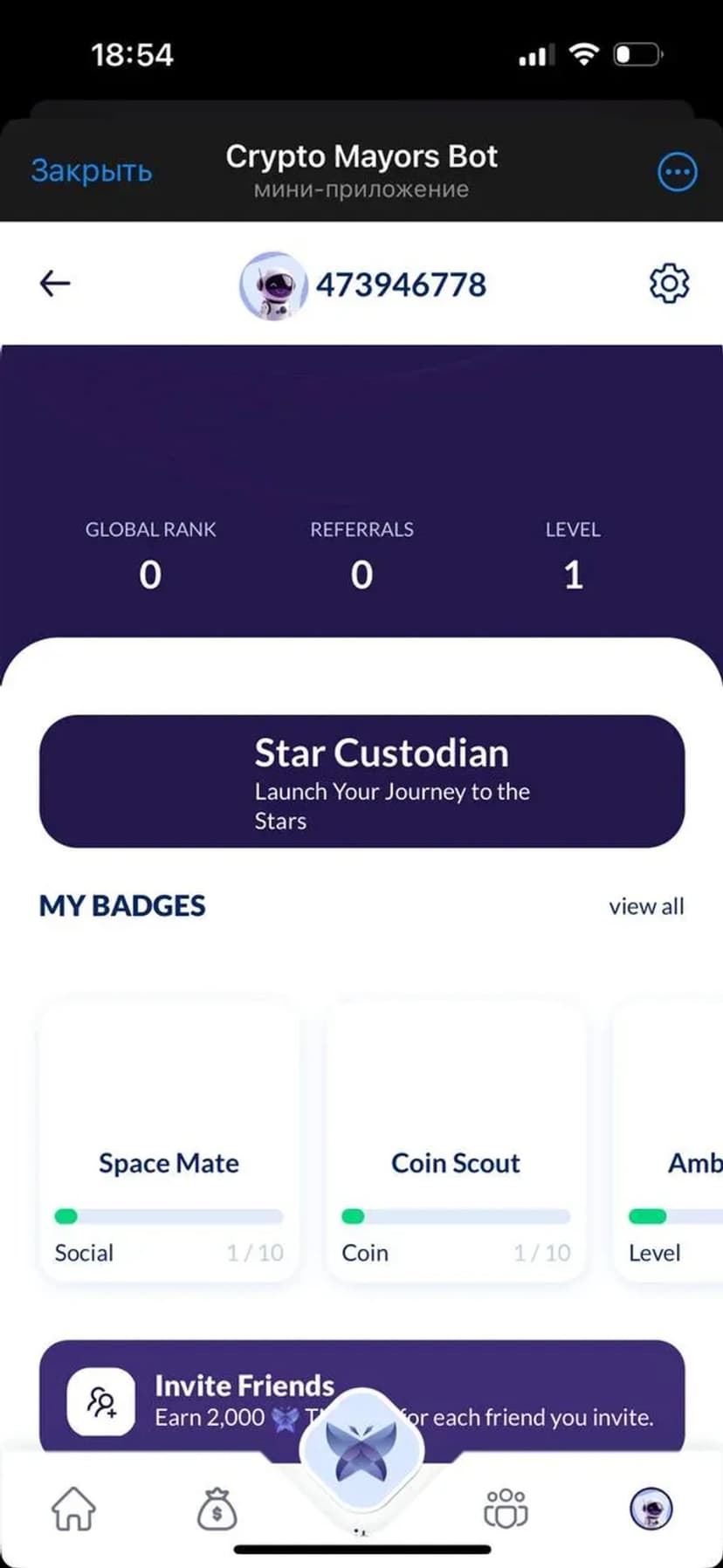Tap the invite friends person-plus icon
Image resolution: width=723 pixels, height=1568 pixels.
coord(101,1401)
